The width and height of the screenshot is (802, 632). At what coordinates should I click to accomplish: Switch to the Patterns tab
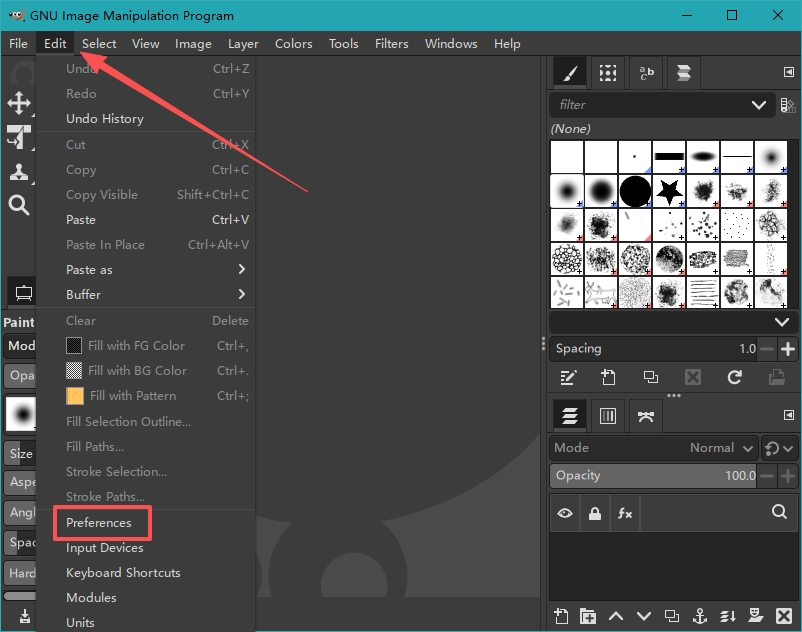click(x=608, y=73)
